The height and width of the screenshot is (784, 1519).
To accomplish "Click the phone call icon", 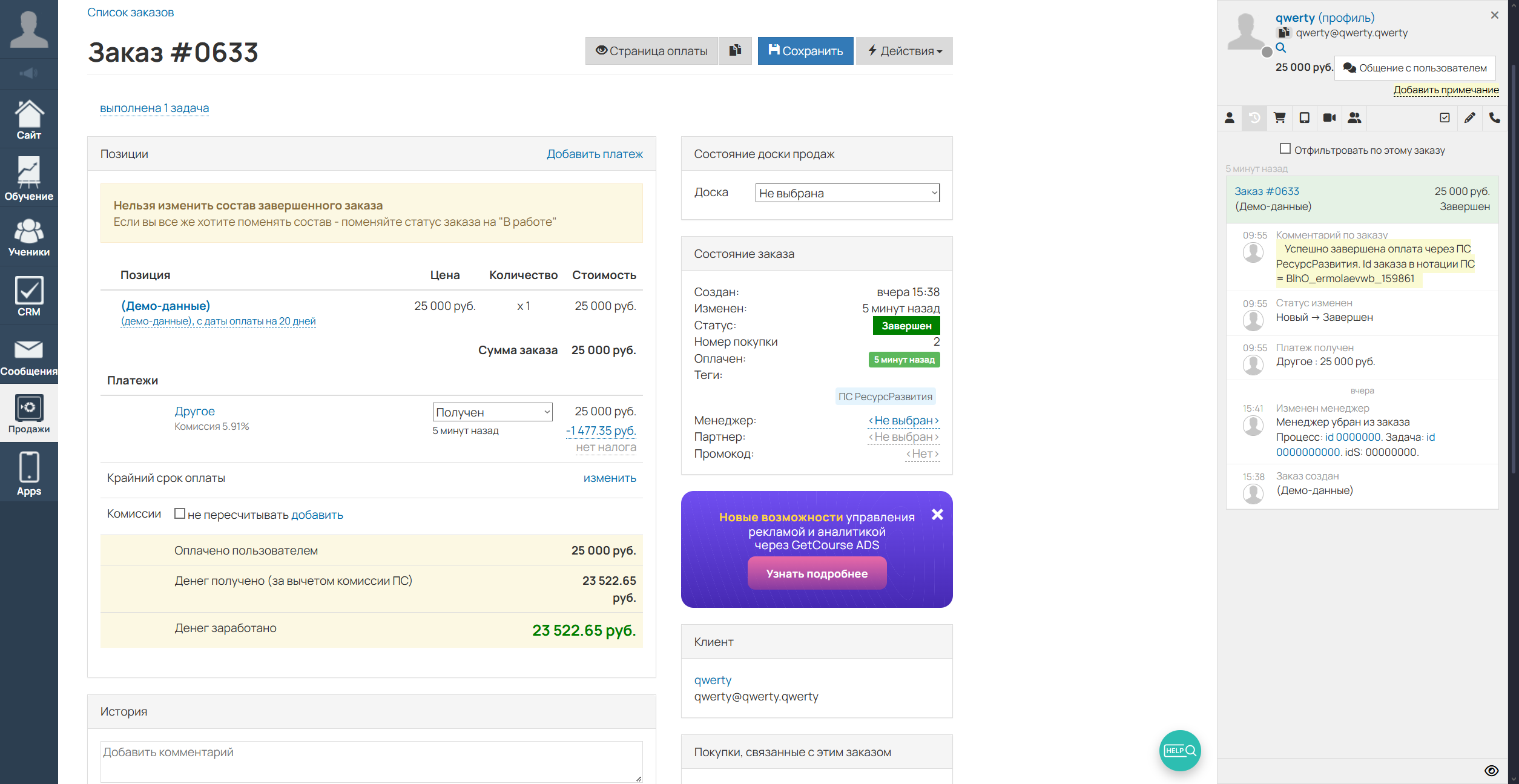I will pos(1494,117).
